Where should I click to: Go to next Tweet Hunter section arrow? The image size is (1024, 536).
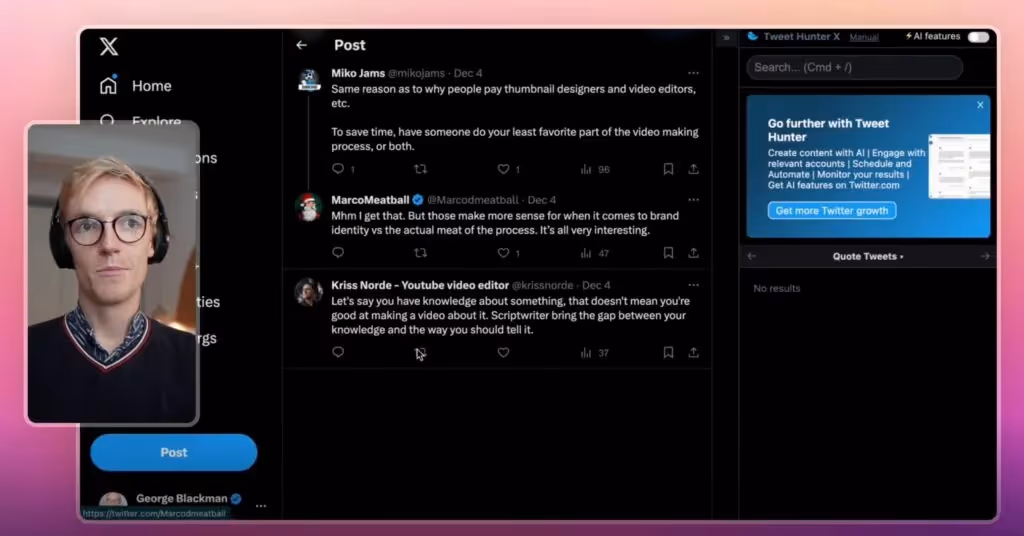[985, 256]
